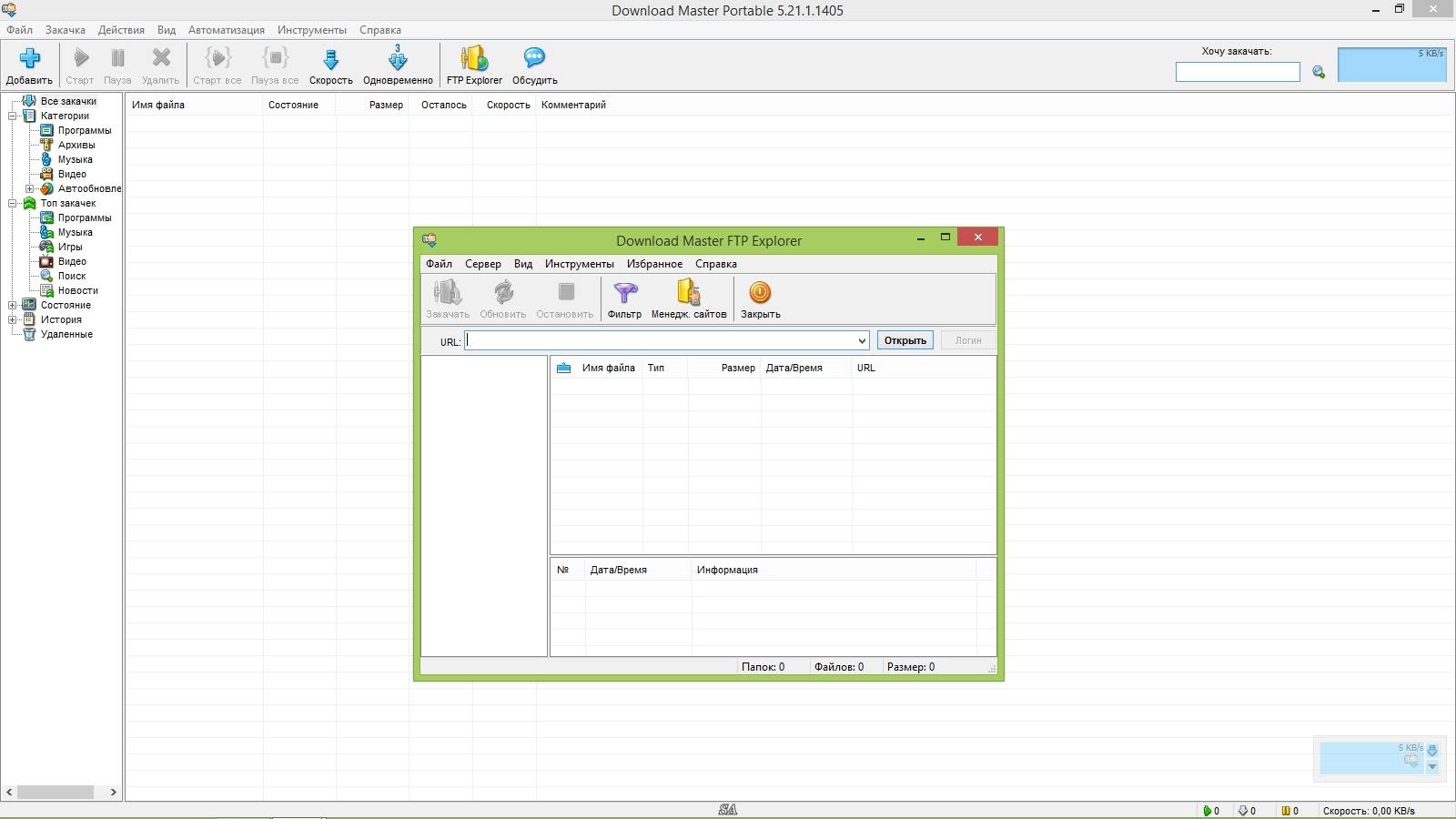Select Игры under Топ закачек
This screenshot has width=1456, height=819.
(x=70, y=247)
